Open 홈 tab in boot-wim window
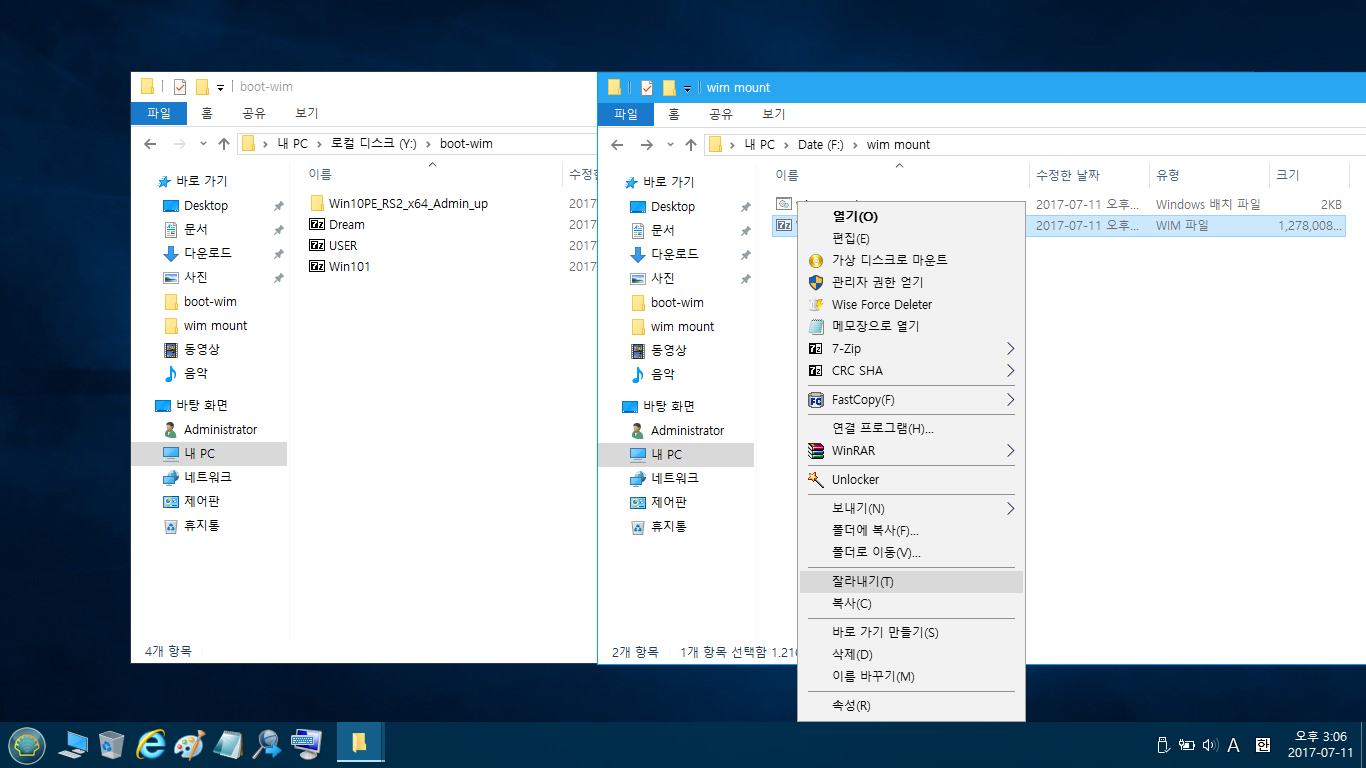This screenshot has width=1366, height=768. click(207, 113)
